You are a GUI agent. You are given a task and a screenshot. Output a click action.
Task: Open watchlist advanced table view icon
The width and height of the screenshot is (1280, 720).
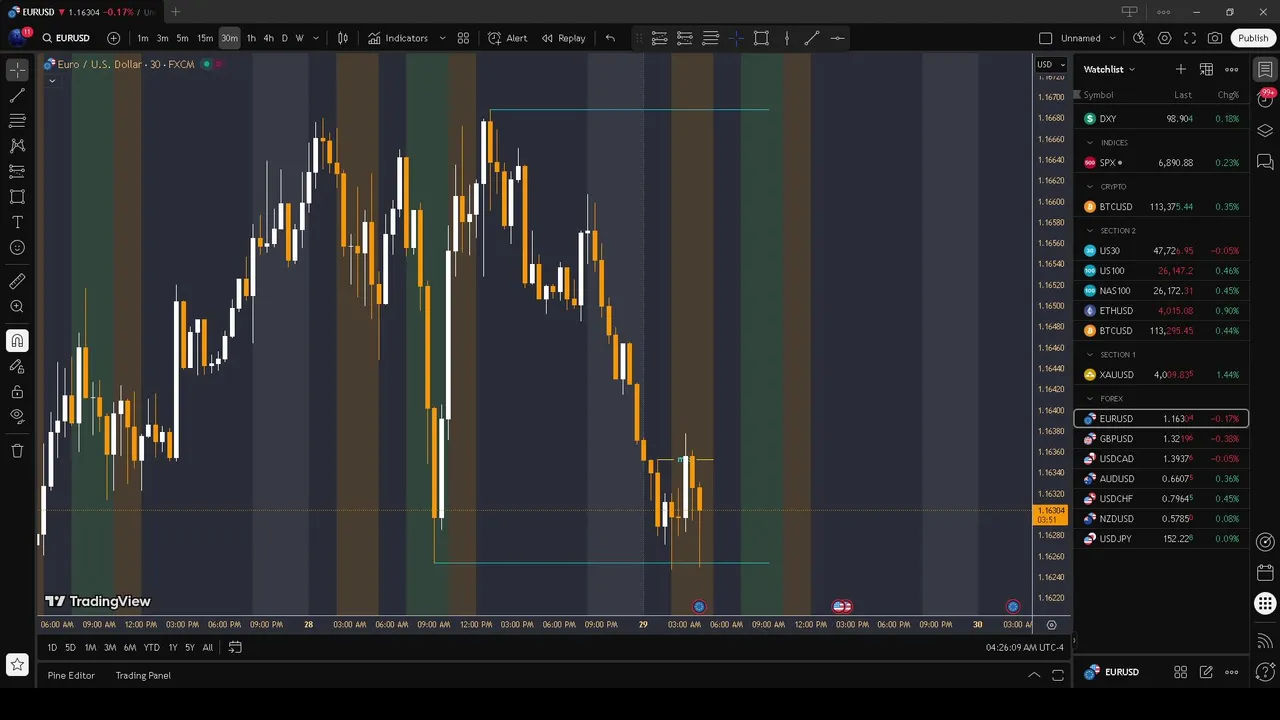click(x=1206, y=69)
